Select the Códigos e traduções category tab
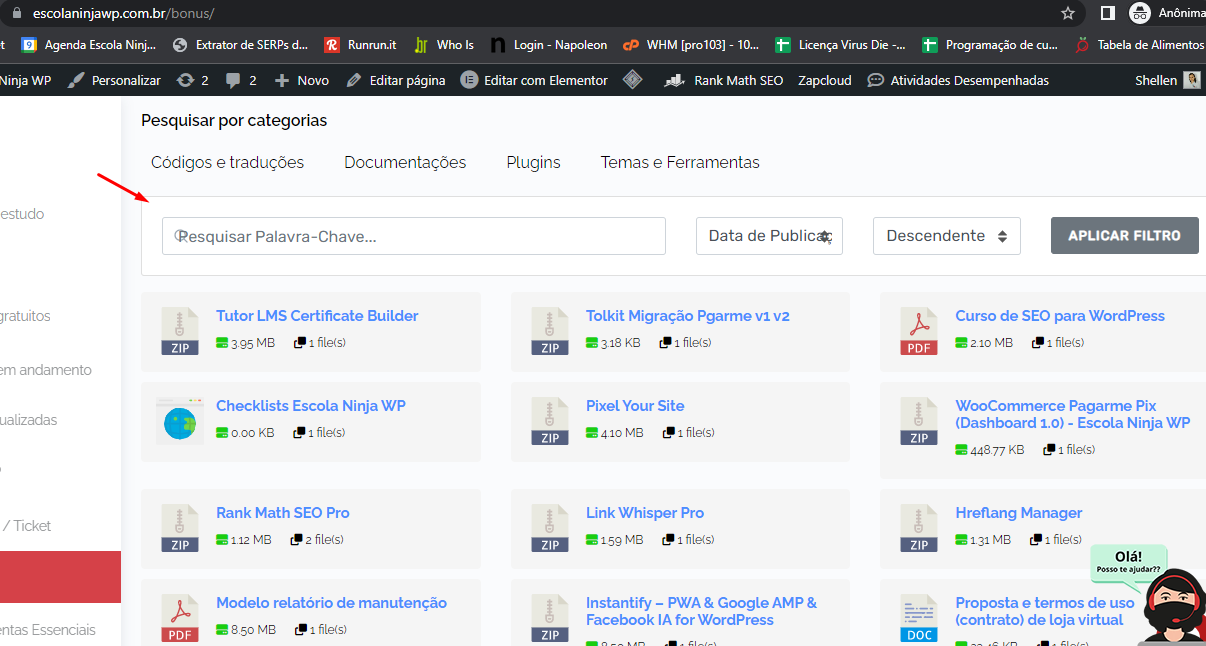The height and width of the screenshot is (646, 1206). 227,162
